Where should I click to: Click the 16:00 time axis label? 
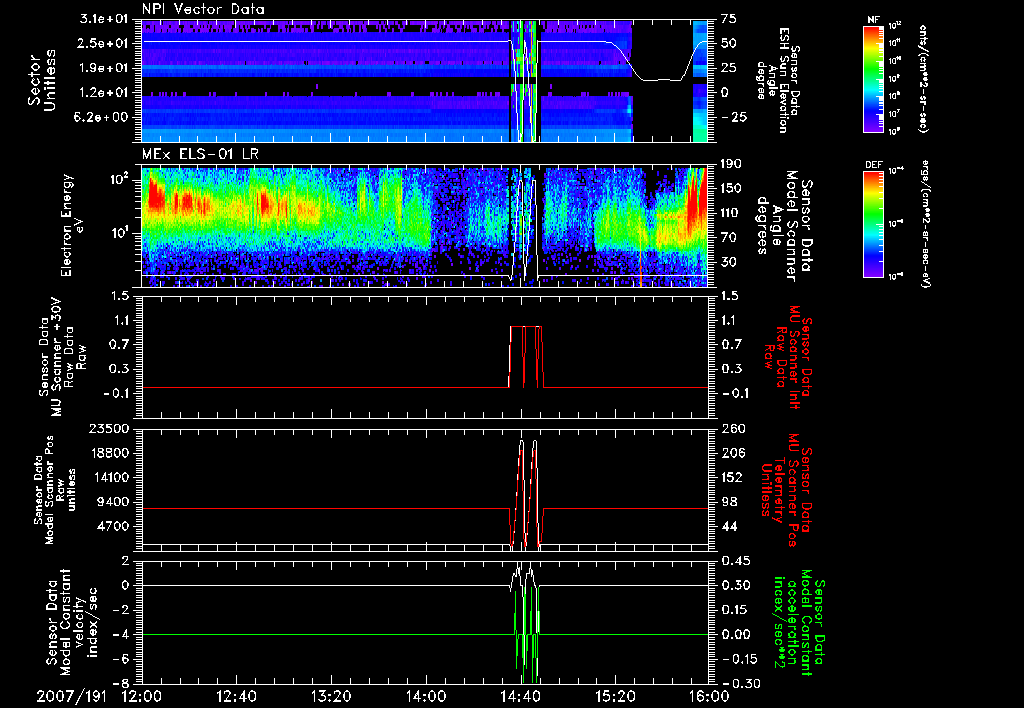[709, 696]
